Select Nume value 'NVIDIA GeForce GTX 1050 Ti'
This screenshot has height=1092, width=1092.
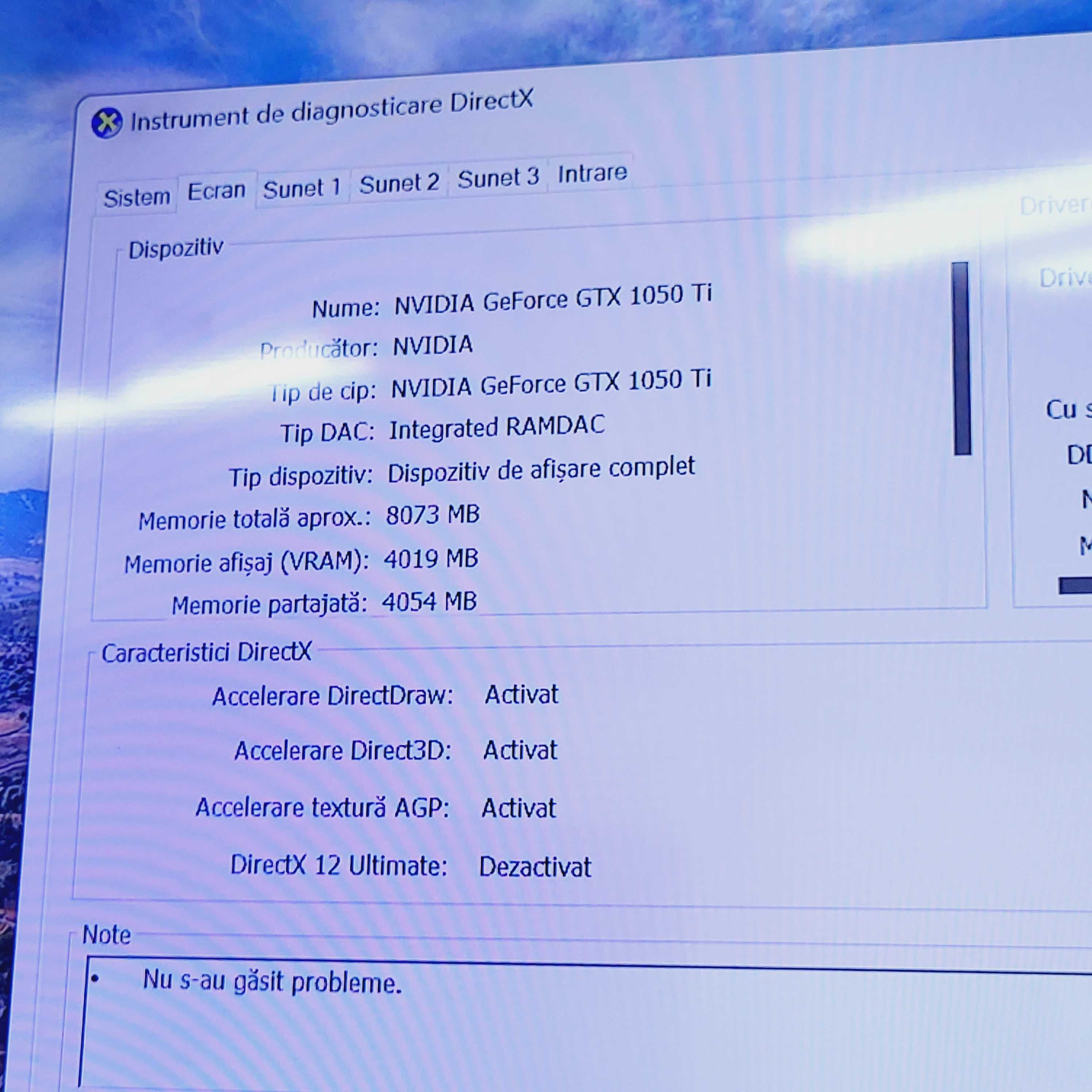pyautogui.click(x=553, y=299)
